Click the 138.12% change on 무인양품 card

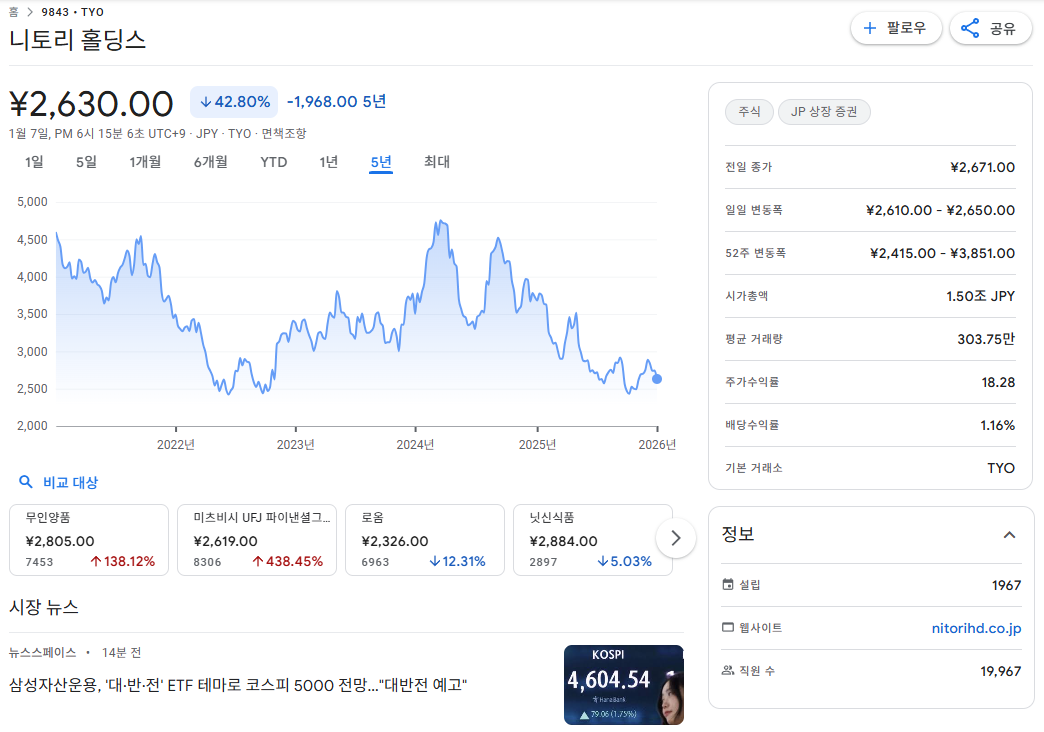(x=123, y=561)
